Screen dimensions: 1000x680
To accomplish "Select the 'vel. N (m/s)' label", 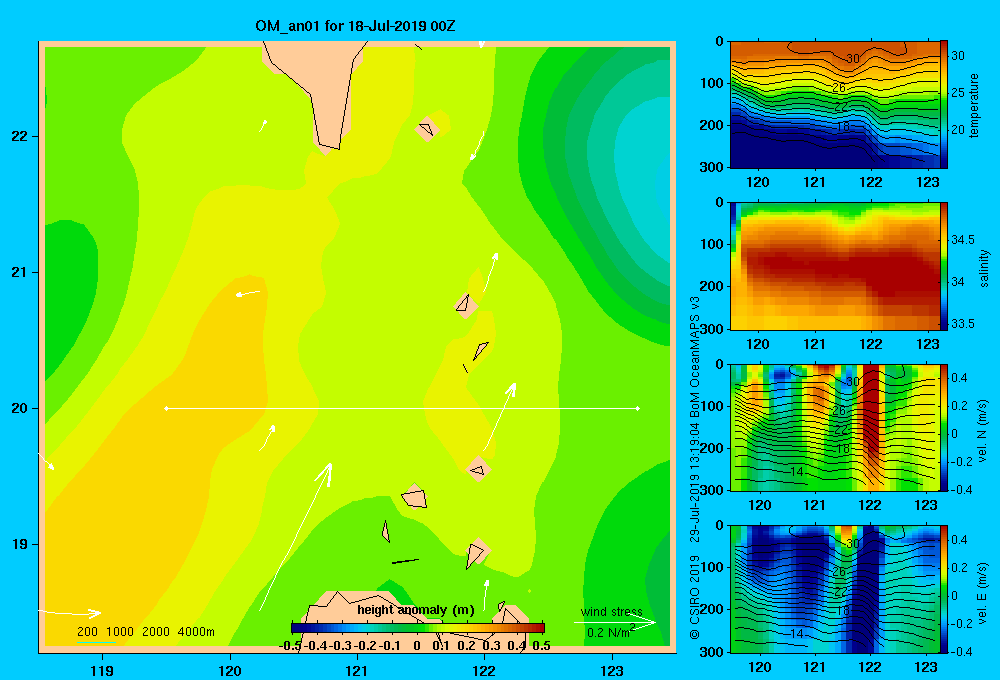I will [983, 431].
